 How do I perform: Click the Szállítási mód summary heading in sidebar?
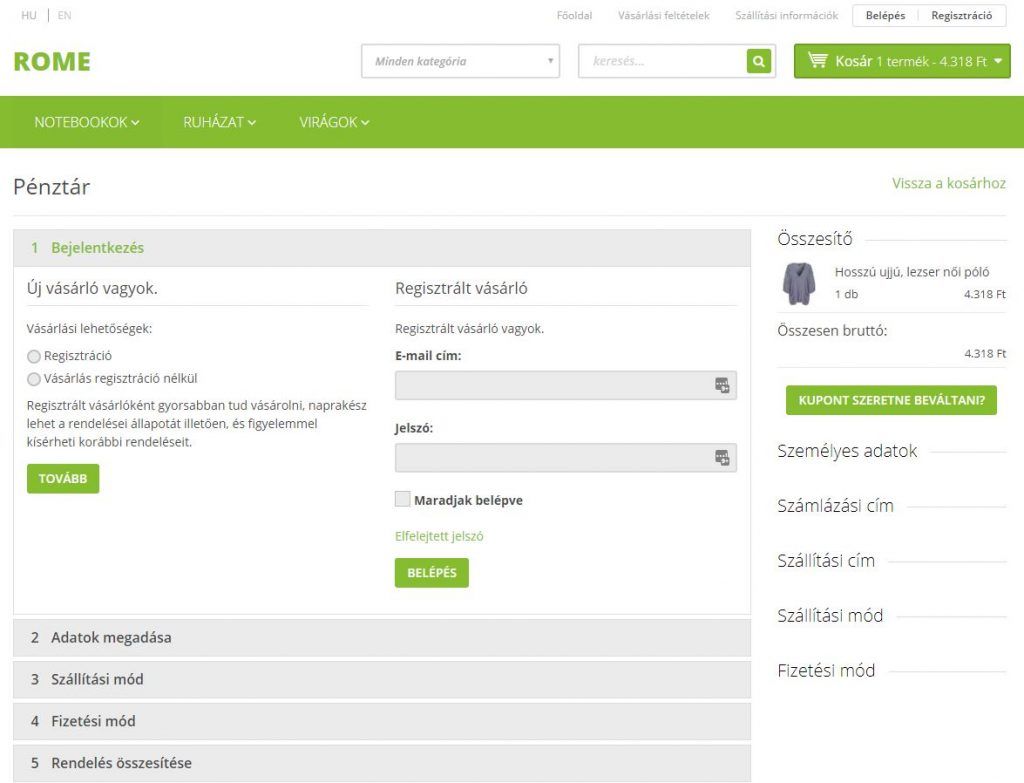[x=830, y=616]
